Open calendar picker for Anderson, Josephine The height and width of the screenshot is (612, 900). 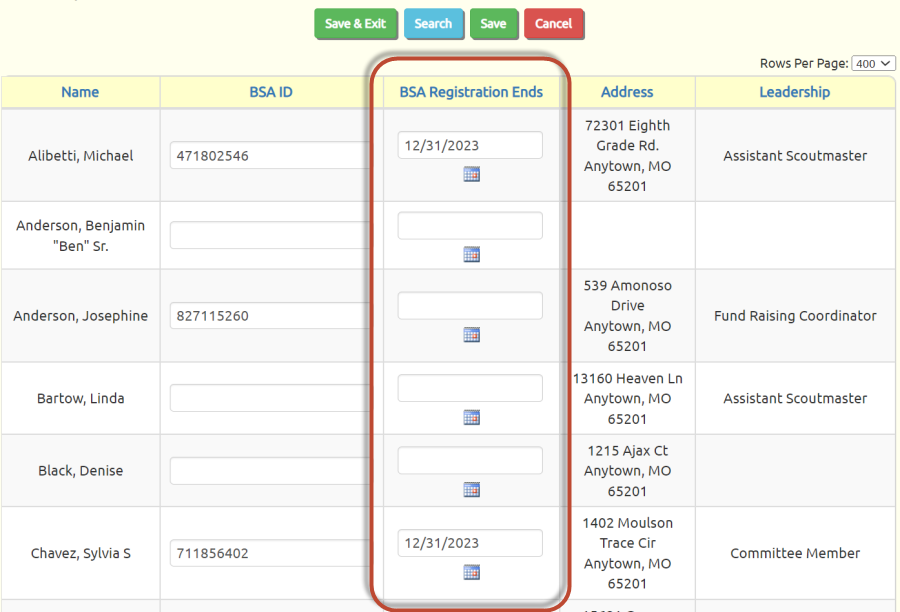click(x=471, y=335)
